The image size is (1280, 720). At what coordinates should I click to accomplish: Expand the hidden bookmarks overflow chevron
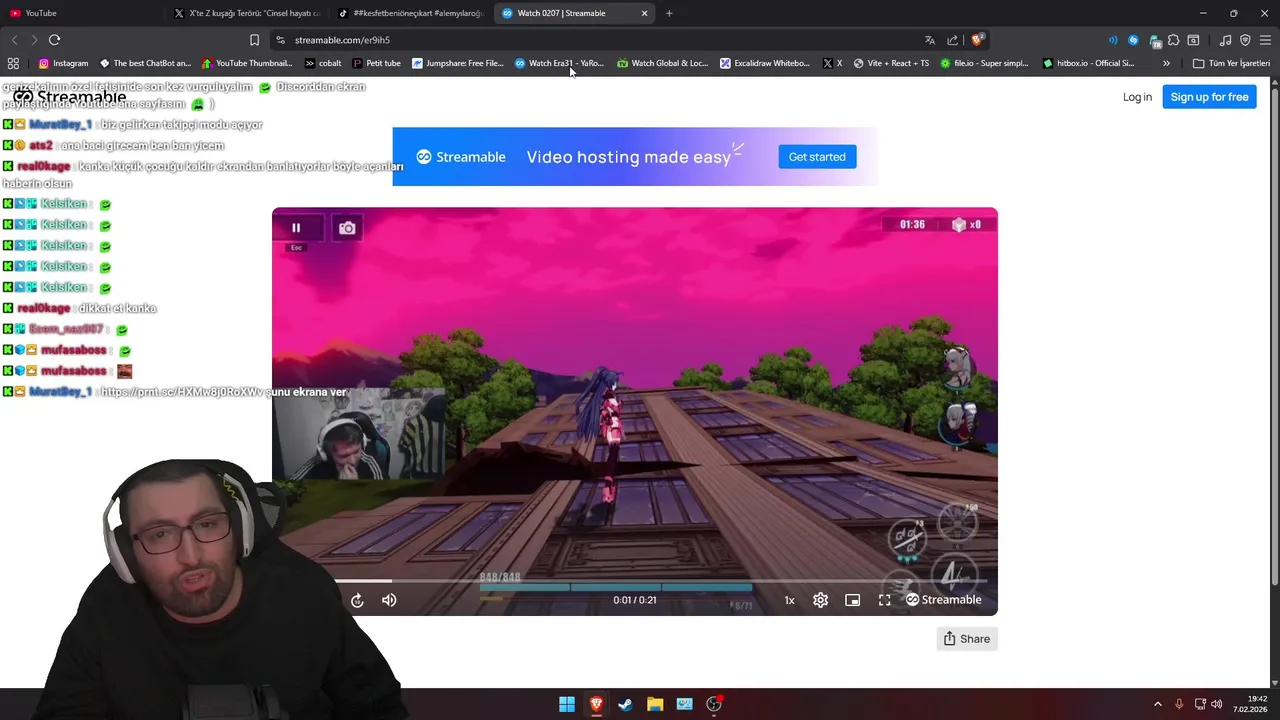[x=1166, y=63]
